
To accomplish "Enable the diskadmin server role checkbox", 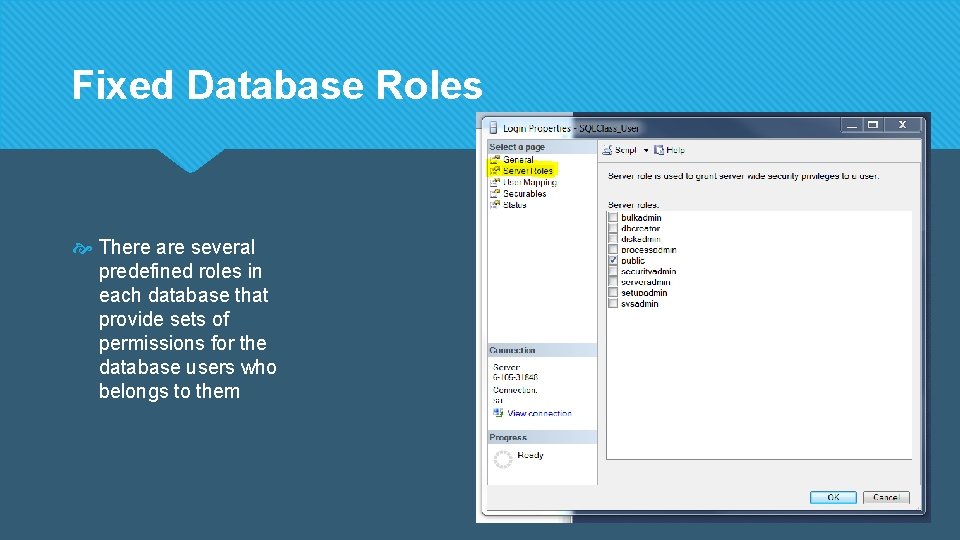I will click(613, 239).
